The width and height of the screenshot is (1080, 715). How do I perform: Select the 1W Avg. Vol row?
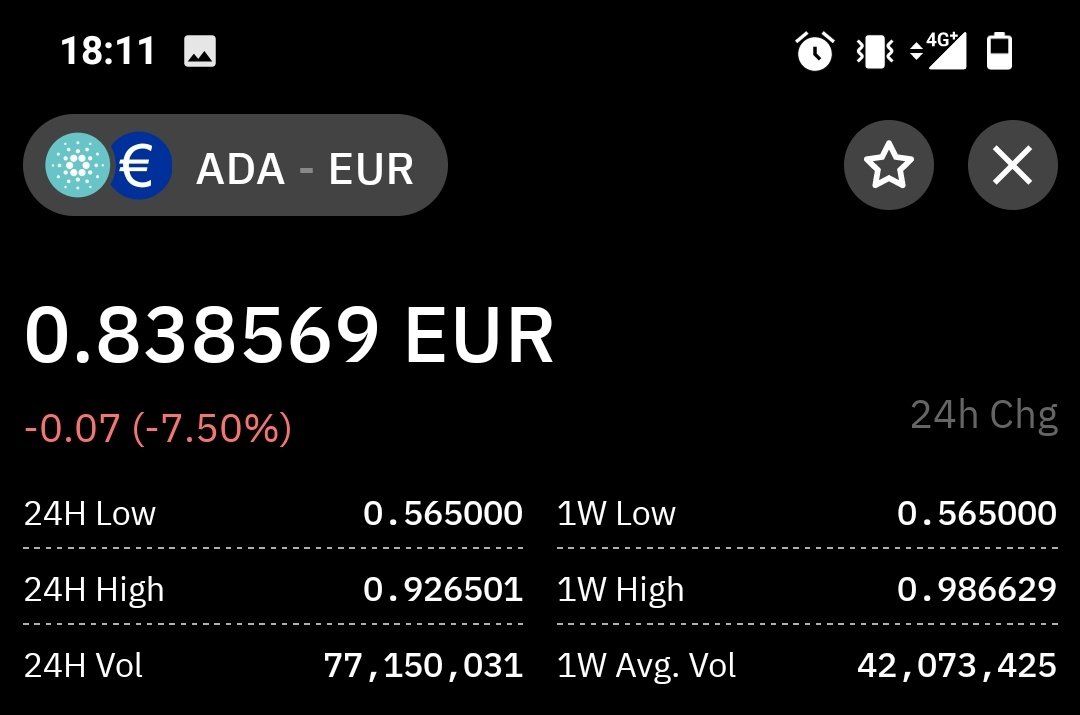click(807, 666)
